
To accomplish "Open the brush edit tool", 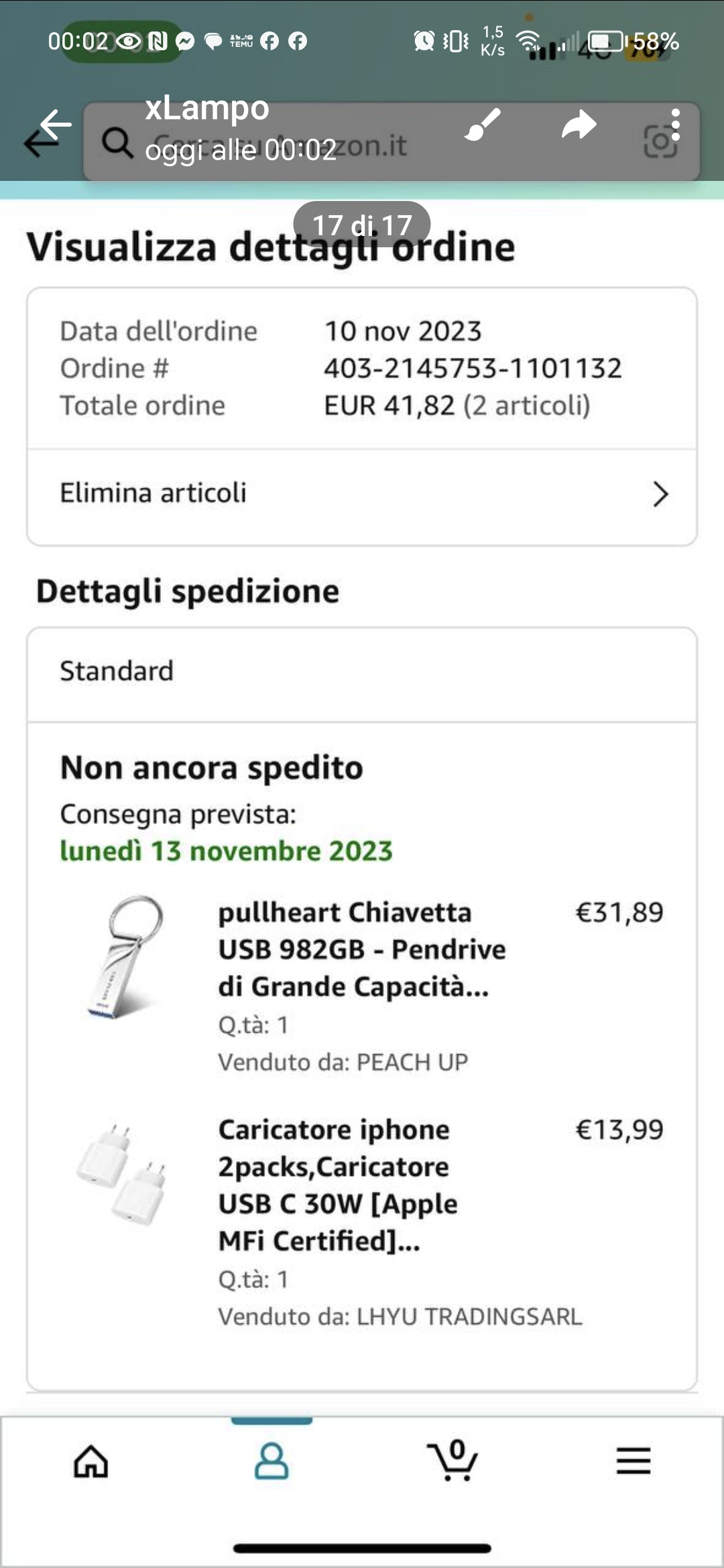I will click(x=483, y=125).
